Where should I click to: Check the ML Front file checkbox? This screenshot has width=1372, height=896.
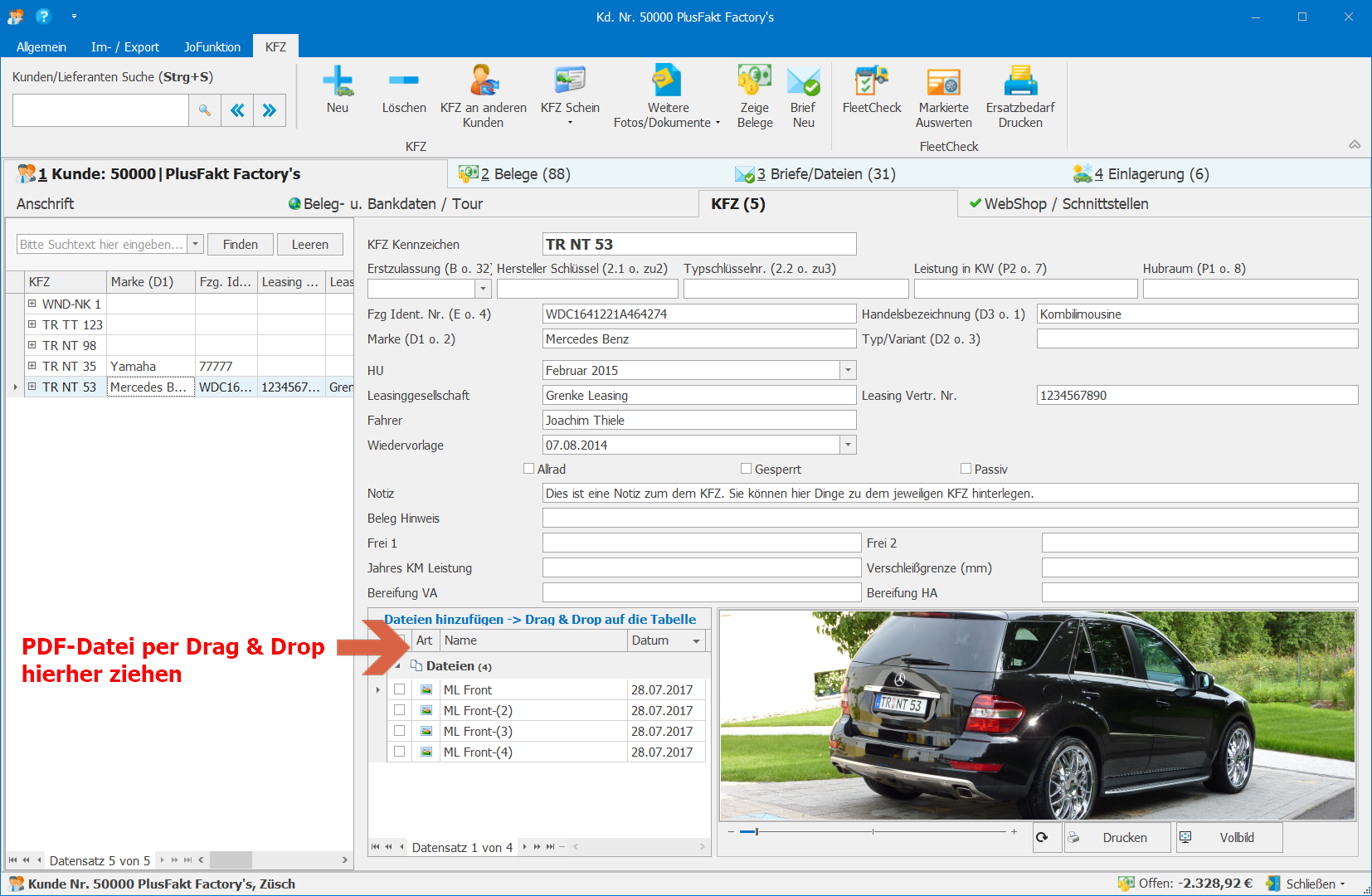(400, 689)
